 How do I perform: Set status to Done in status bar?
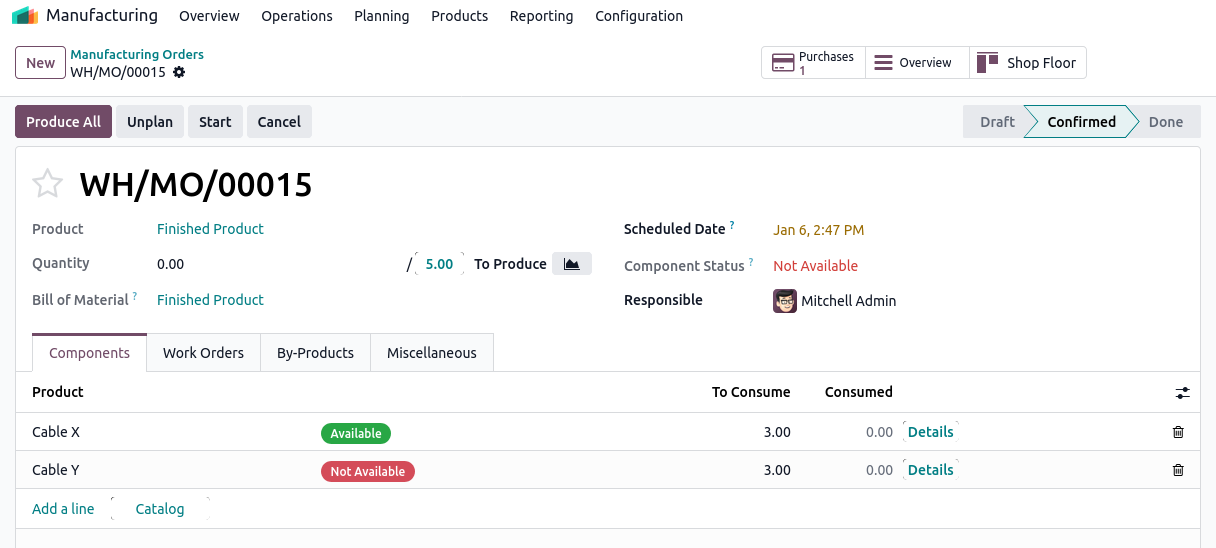pyautogui.click(x=1165, y=122)
